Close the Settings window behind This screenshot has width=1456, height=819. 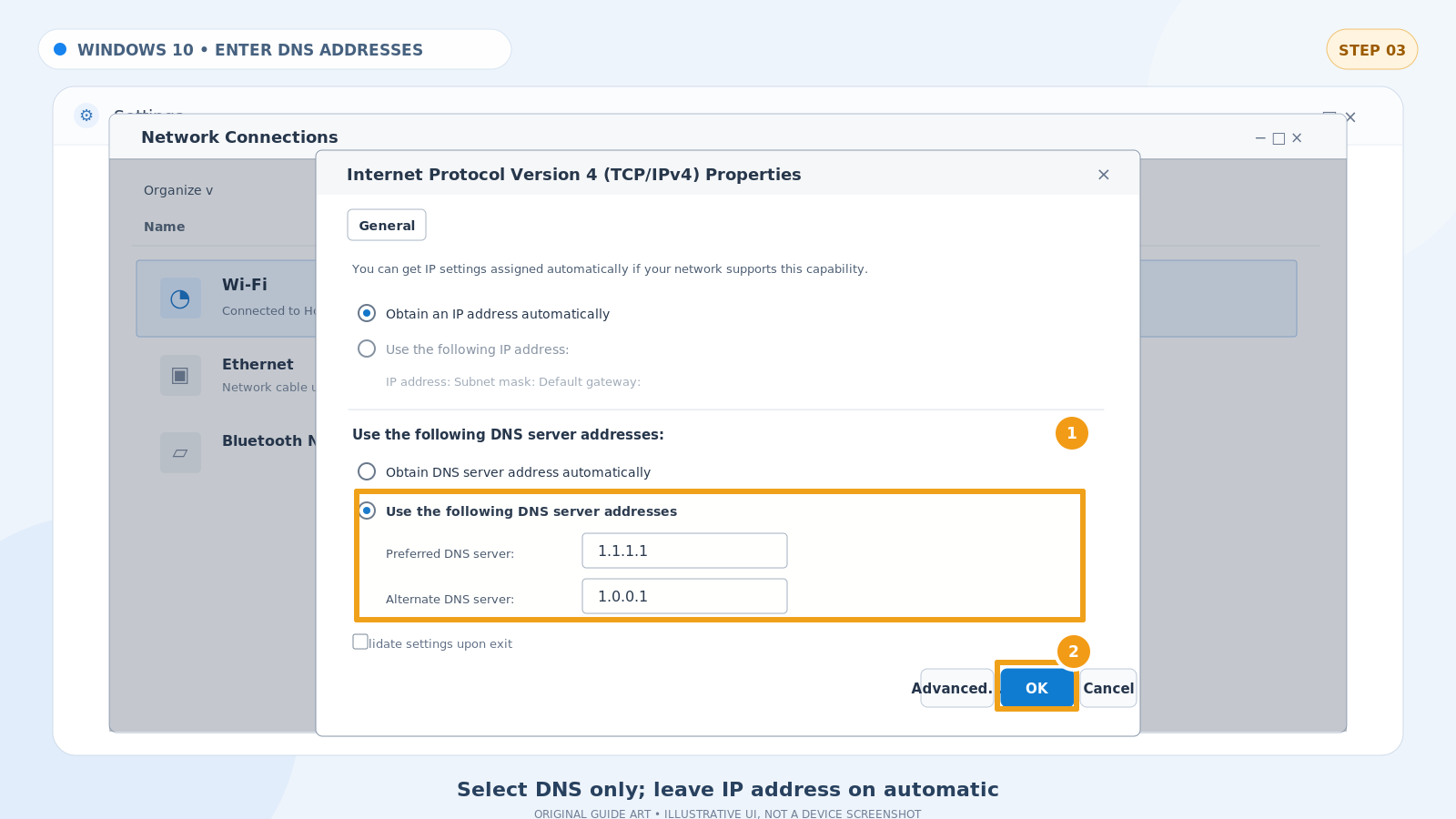tap(1350, 117)
